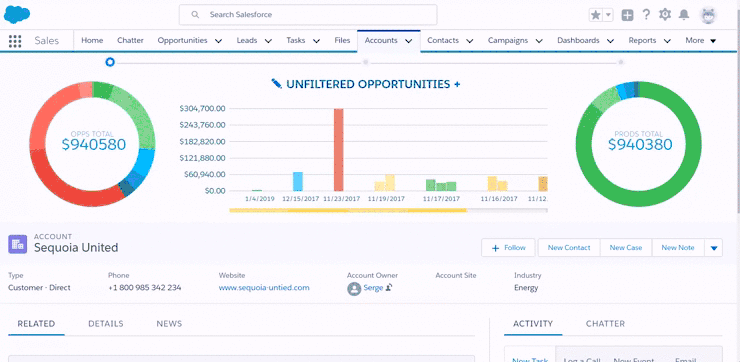Click the phone number +1 800 985 342 234
This screenshot has height=362, width=740.
[x=144, y=288]
